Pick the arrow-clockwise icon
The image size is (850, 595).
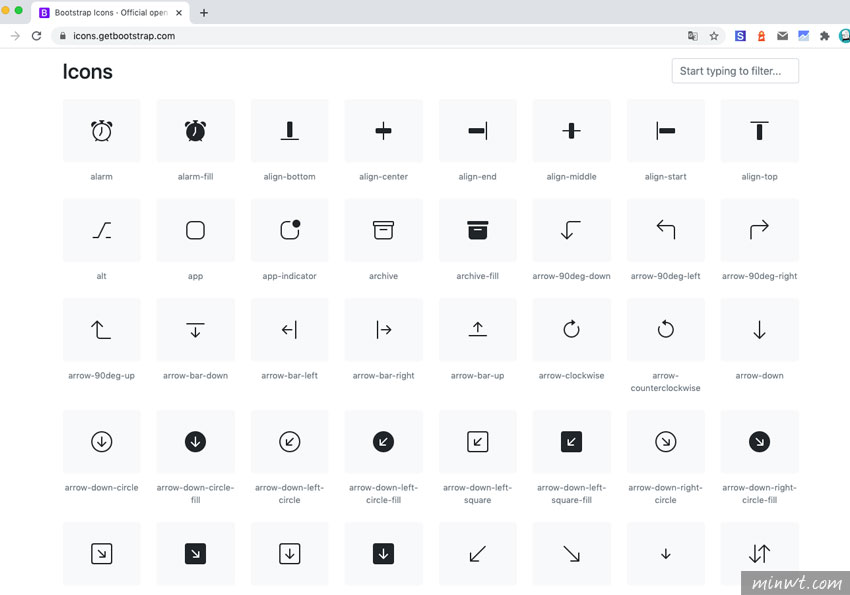(x=571, y=329)
